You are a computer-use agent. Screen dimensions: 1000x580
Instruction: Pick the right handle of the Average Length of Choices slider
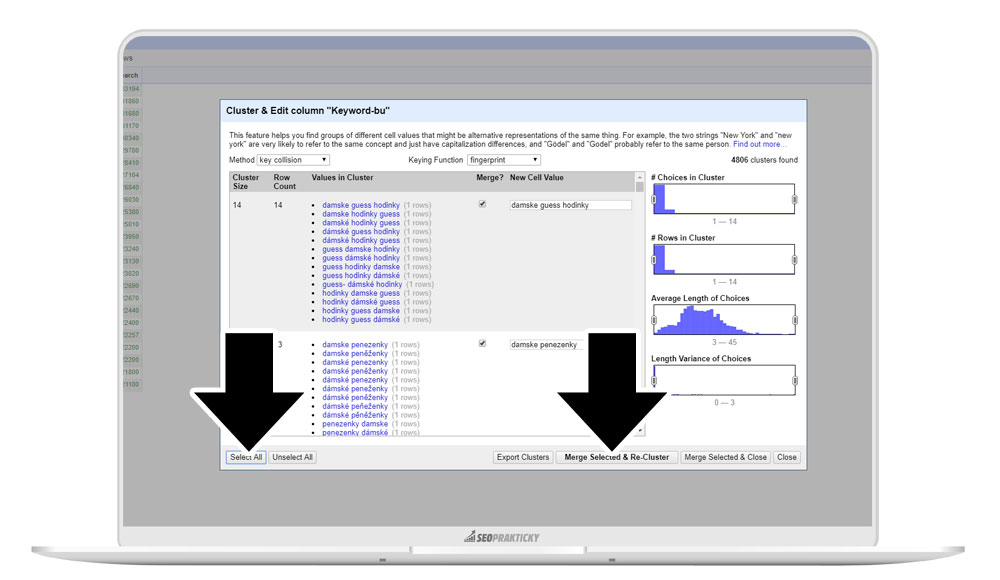click(x=795, y=320)
